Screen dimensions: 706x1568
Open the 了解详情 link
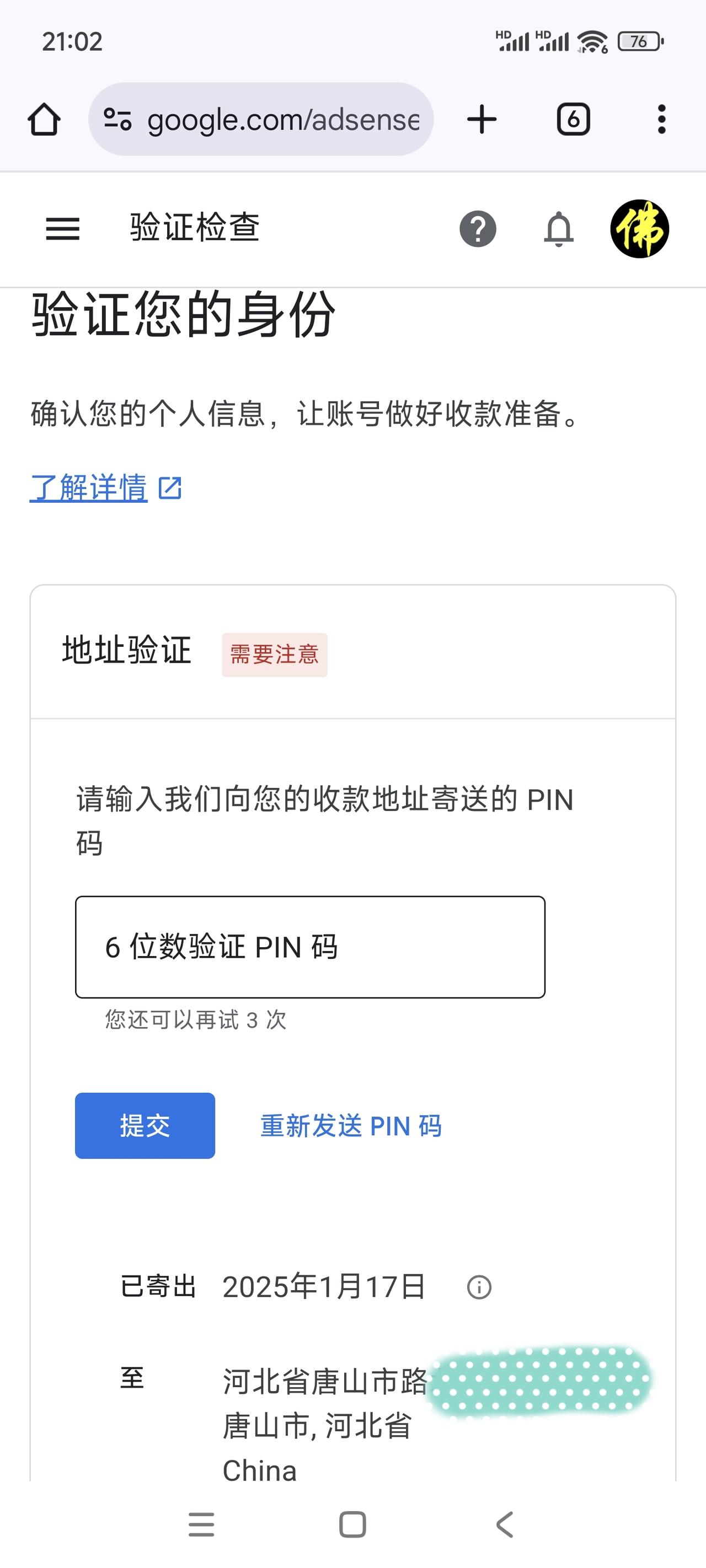click(x=89, y=487)
